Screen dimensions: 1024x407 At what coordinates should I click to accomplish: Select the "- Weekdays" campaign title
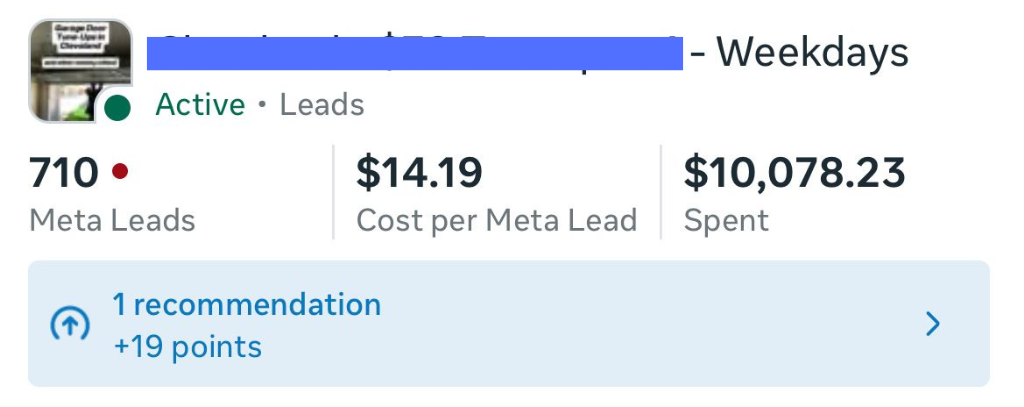(799, 52)
